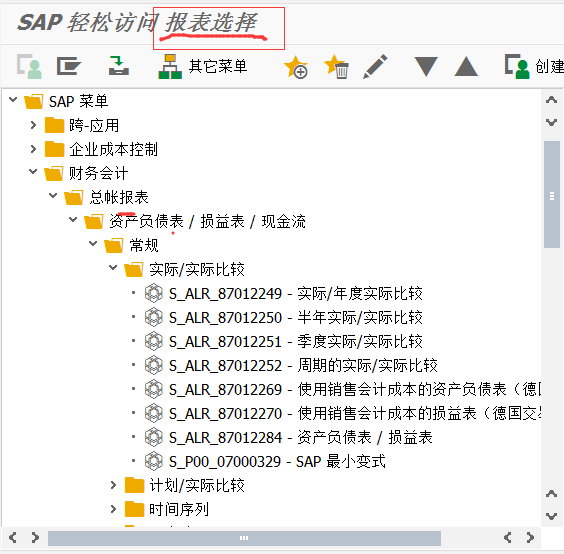The image size is (564, 554).
Task: Select the 财务会计 folder icon
Action: 54,173
